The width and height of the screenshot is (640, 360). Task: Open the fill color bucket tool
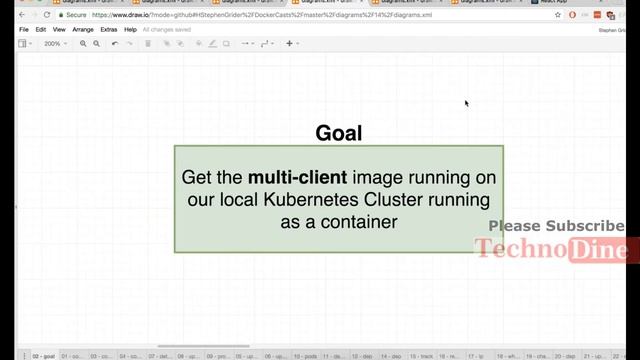tap(199, 43)
